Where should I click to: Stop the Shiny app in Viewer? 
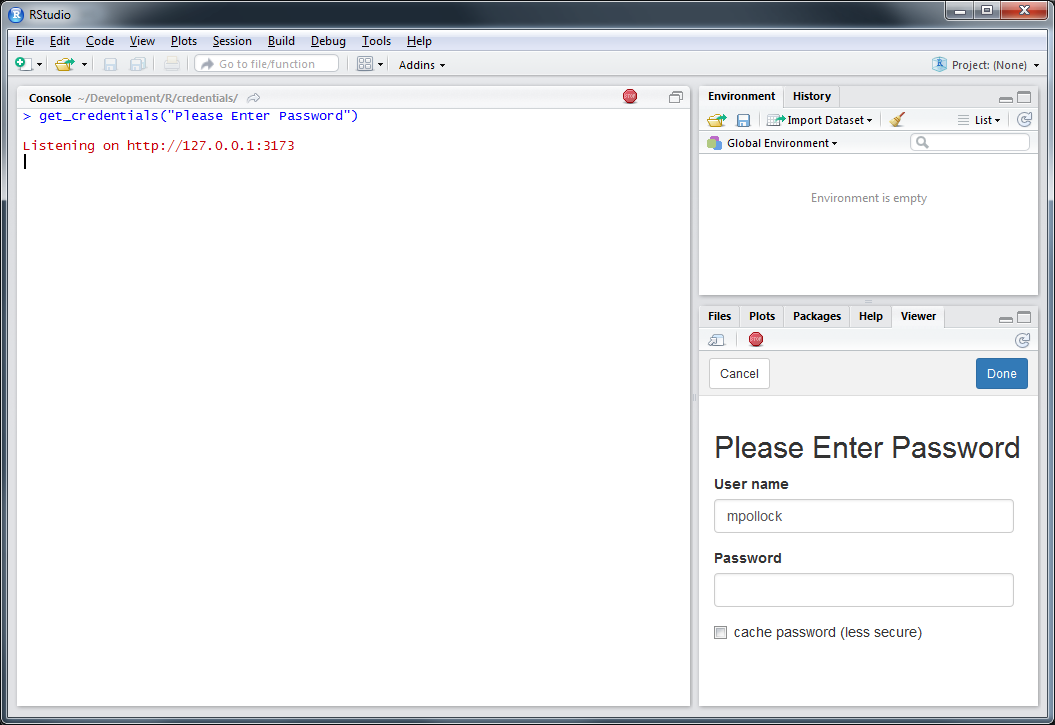click(756, 340)
